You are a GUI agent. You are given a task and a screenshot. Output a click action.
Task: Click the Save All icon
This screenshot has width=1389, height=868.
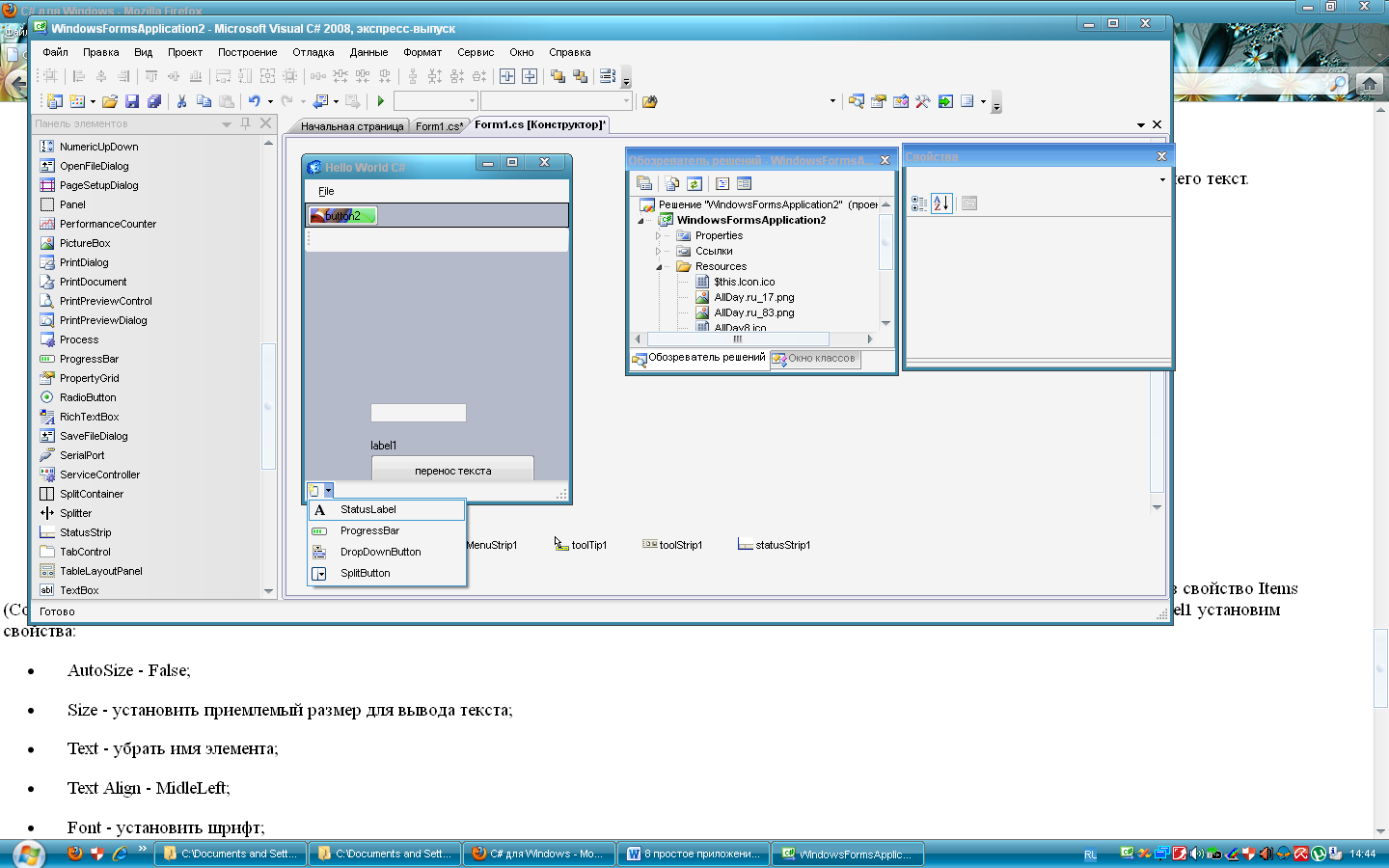(154, 101)
